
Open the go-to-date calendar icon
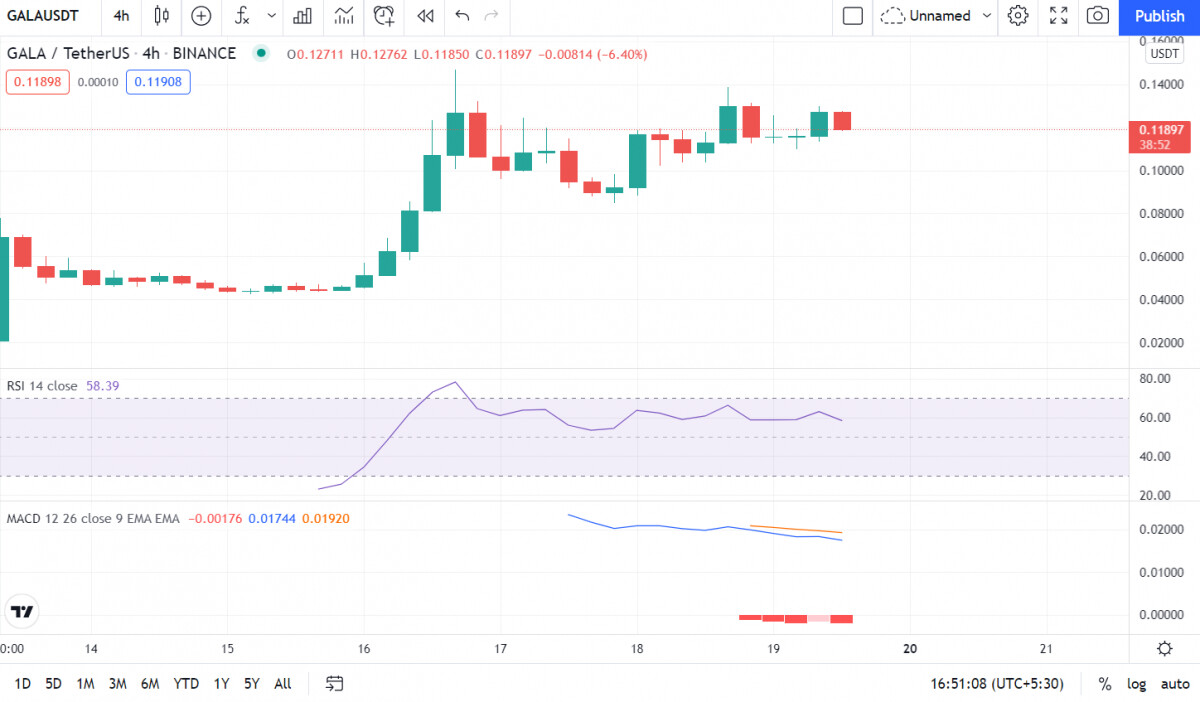click(335, 684)
